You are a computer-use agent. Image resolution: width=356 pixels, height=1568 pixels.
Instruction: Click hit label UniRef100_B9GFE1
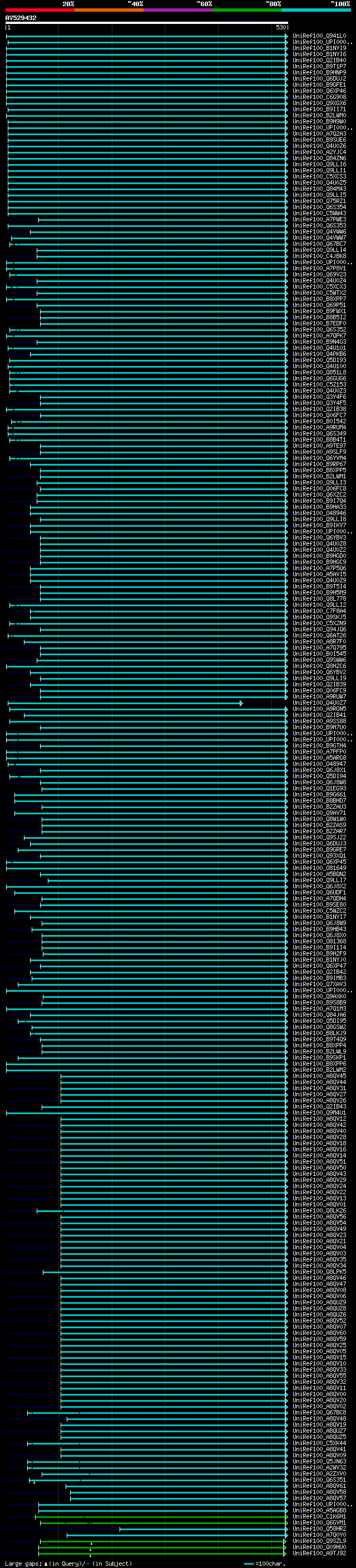(319, 85)
